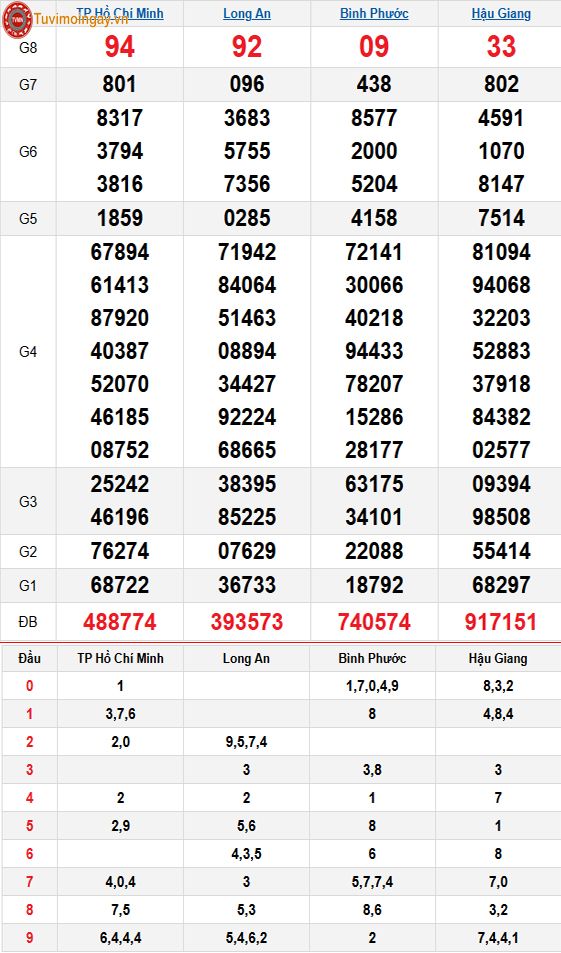Viewport: 561px width, 953px height.
Task: Click the Tuvimoingay.vn round logo icon
Action: point(17,19)
